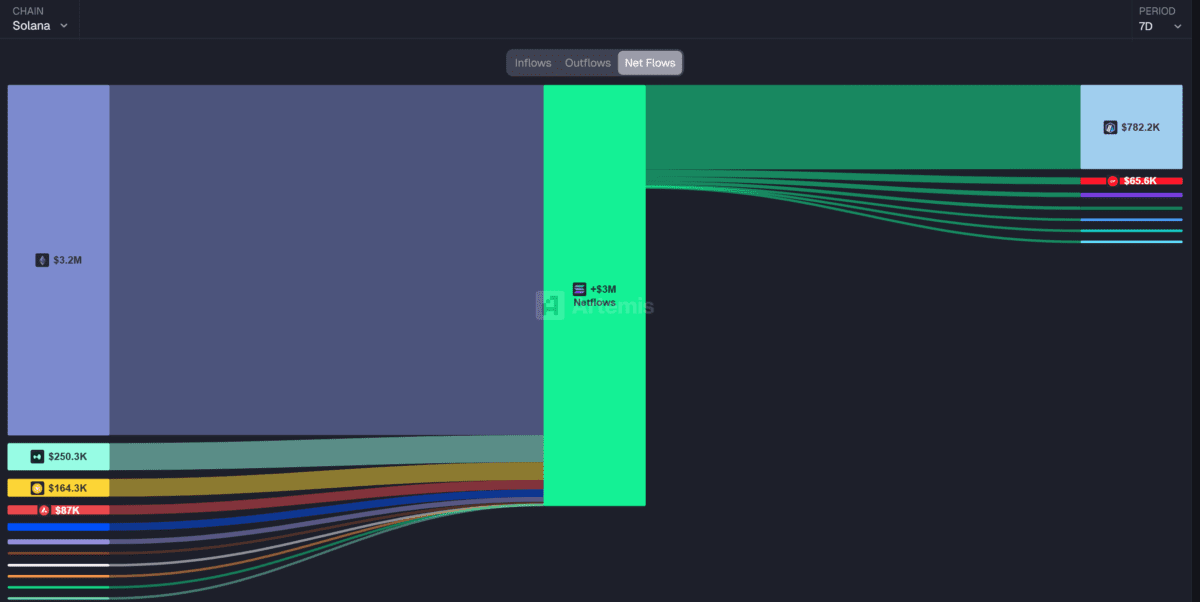
Task: Click the Arbitrum icon beside $782.2K
Action: 1110,128
